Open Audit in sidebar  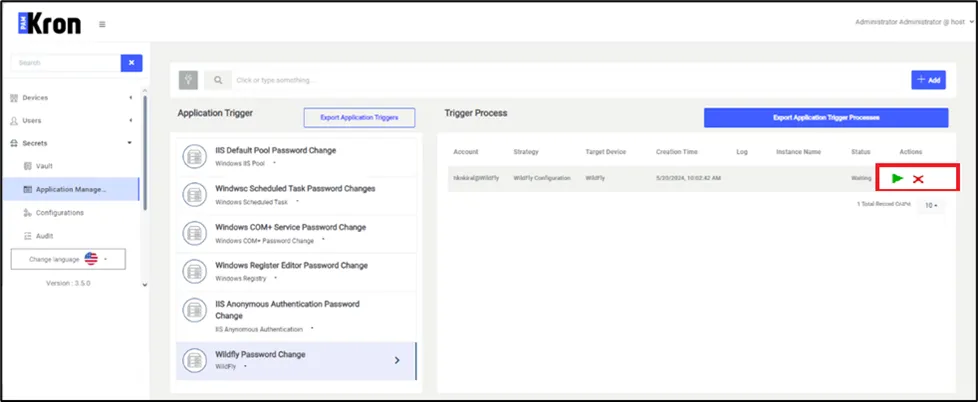pos(44,236)
